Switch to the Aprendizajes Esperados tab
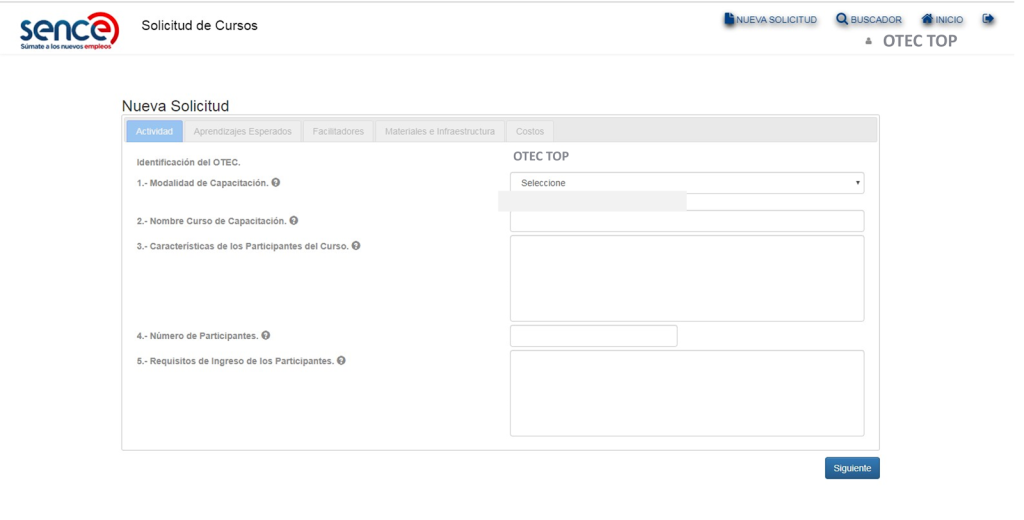Screen dimensions: 1024x520 [242, 131]
